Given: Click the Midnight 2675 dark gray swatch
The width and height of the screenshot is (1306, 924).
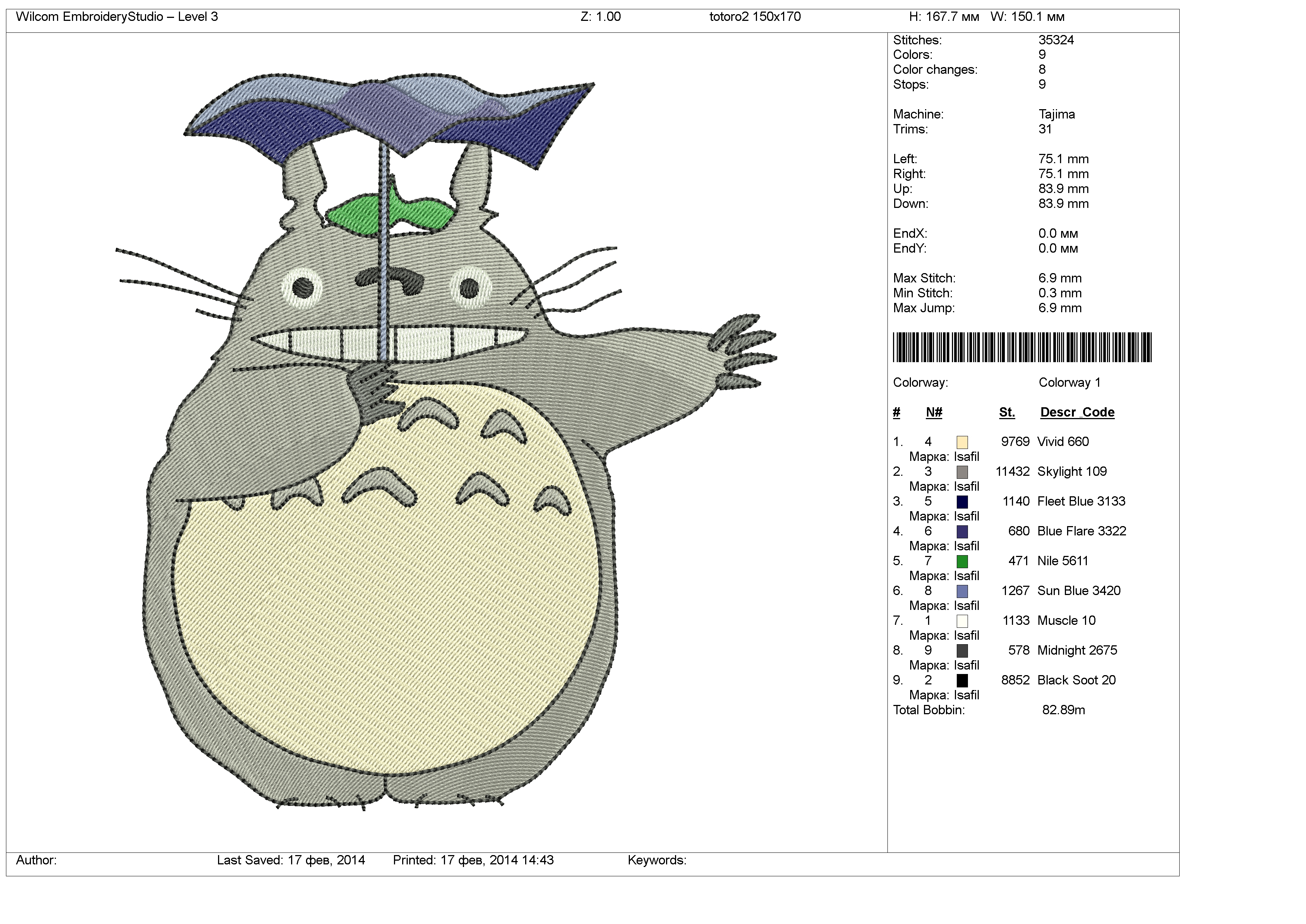Looking at the screenshot, I should [962, 651].
